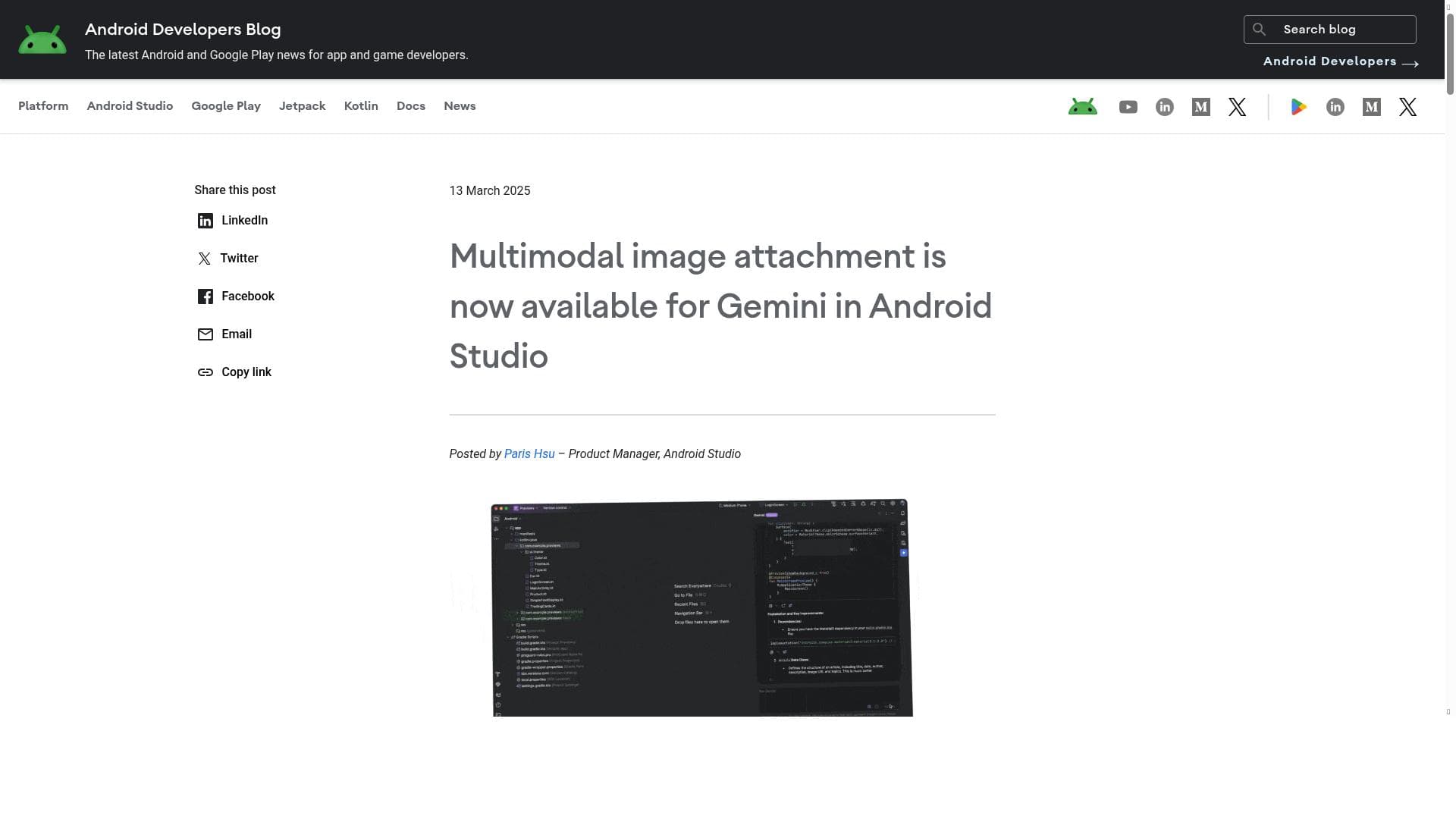Click the post title heading

pyautogui.click(x=722, y=306)
